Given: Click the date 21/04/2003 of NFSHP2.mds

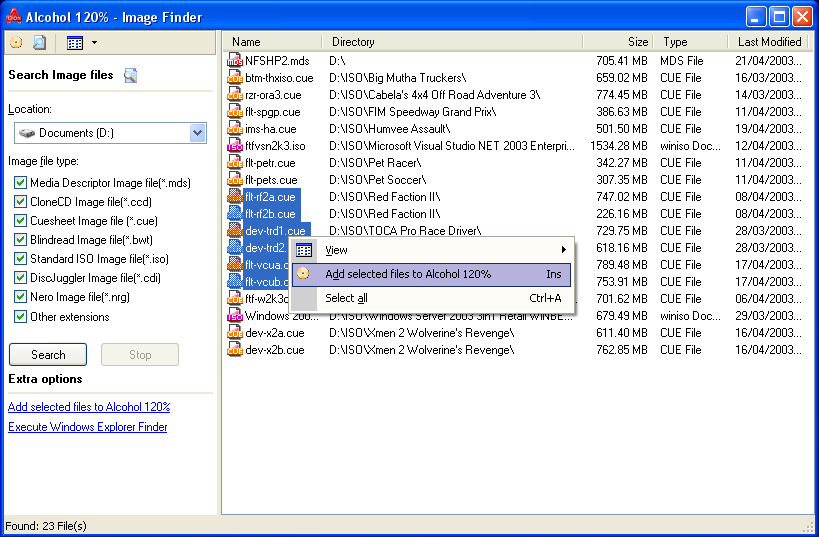Looking at the screenshot, I should (x=768, y=61).
